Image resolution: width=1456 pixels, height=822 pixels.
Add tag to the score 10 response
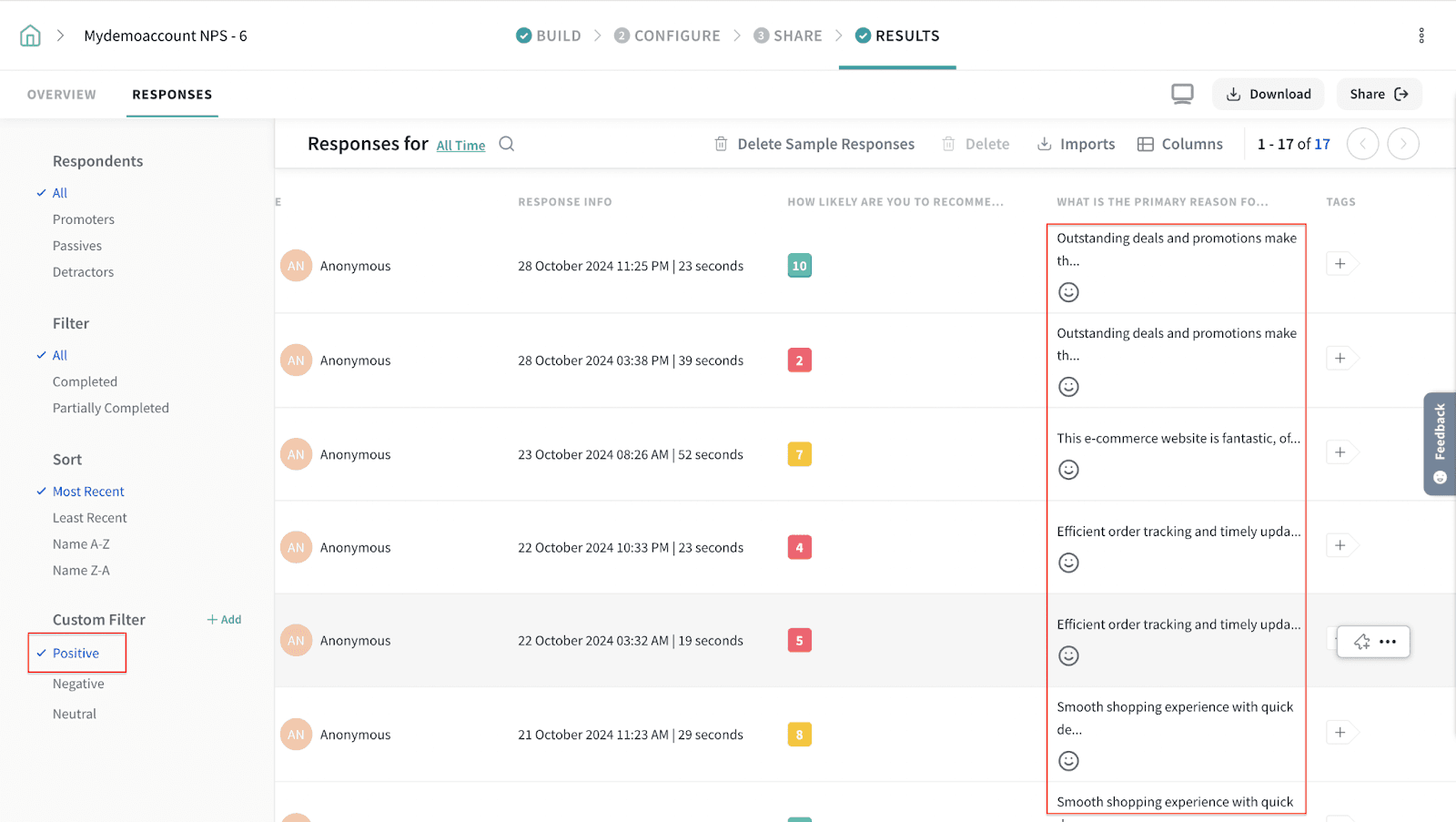tap(1340, 264)
